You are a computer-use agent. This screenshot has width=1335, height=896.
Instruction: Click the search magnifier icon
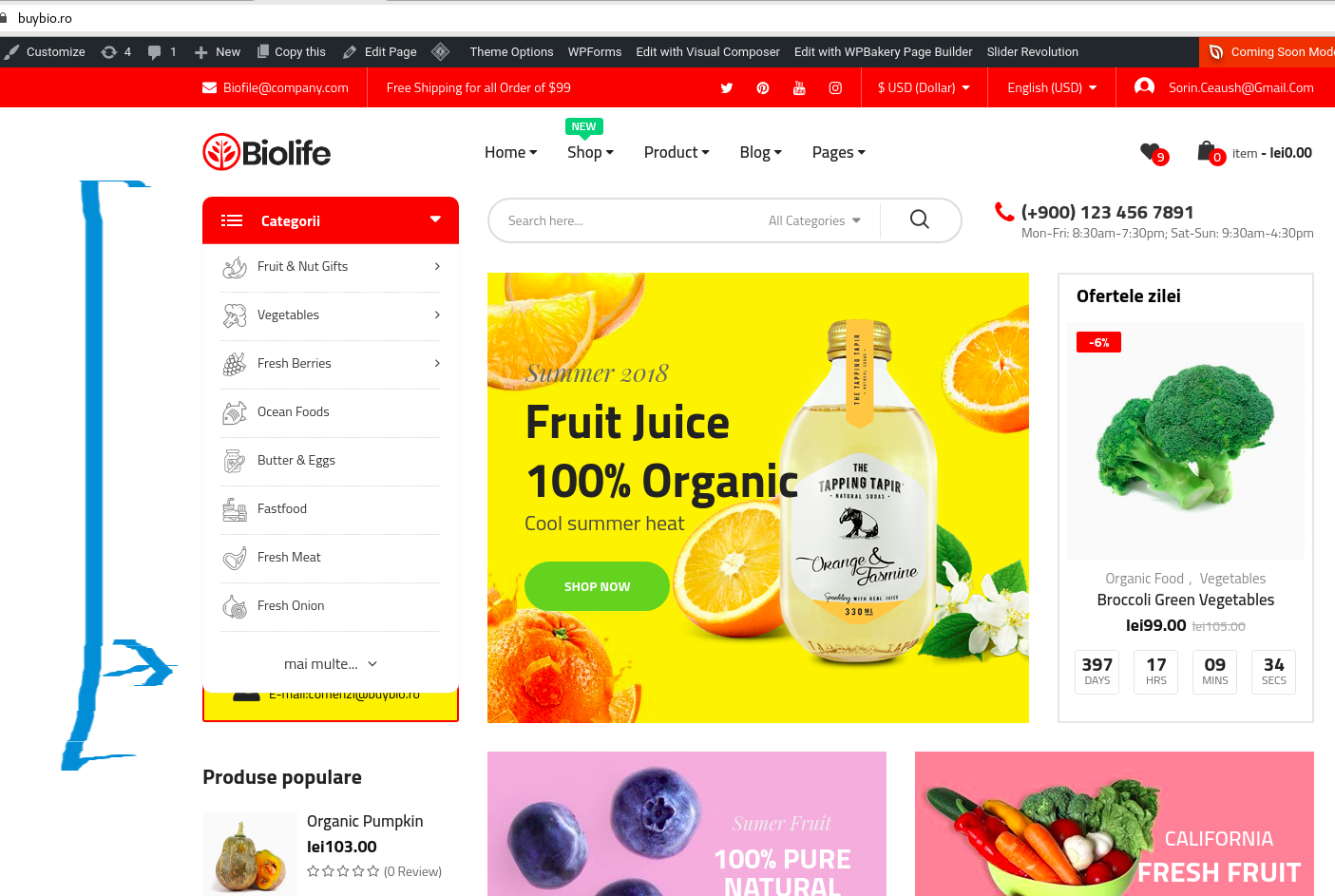pyautogui.click(x=920, y=219)
